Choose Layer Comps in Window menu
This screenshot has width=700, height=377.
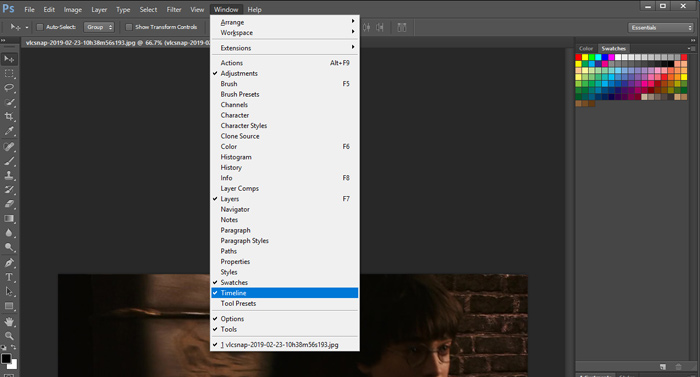coord(284,188)
